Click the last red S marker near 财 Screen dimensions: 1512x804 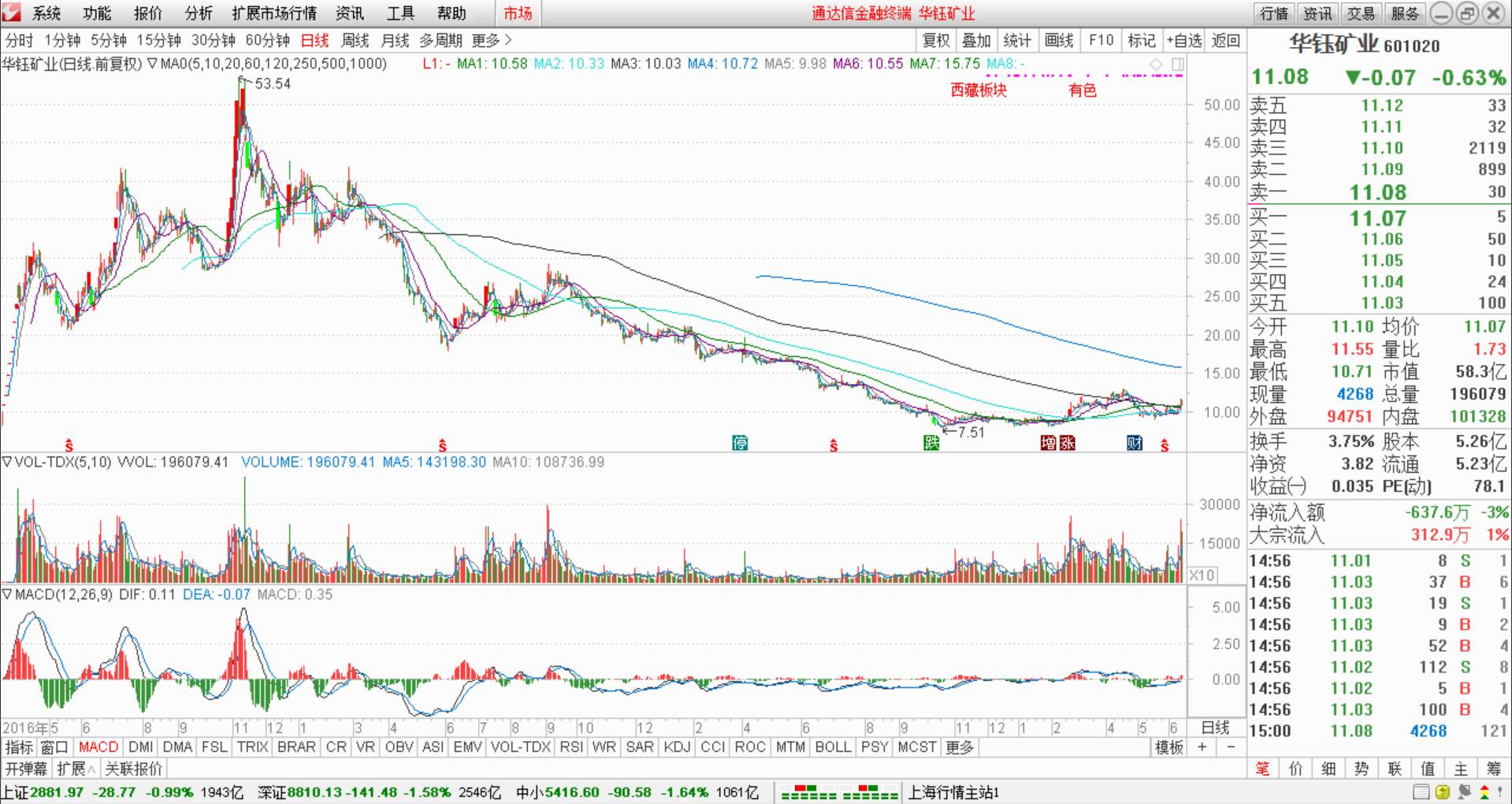tap(1165, 445)
